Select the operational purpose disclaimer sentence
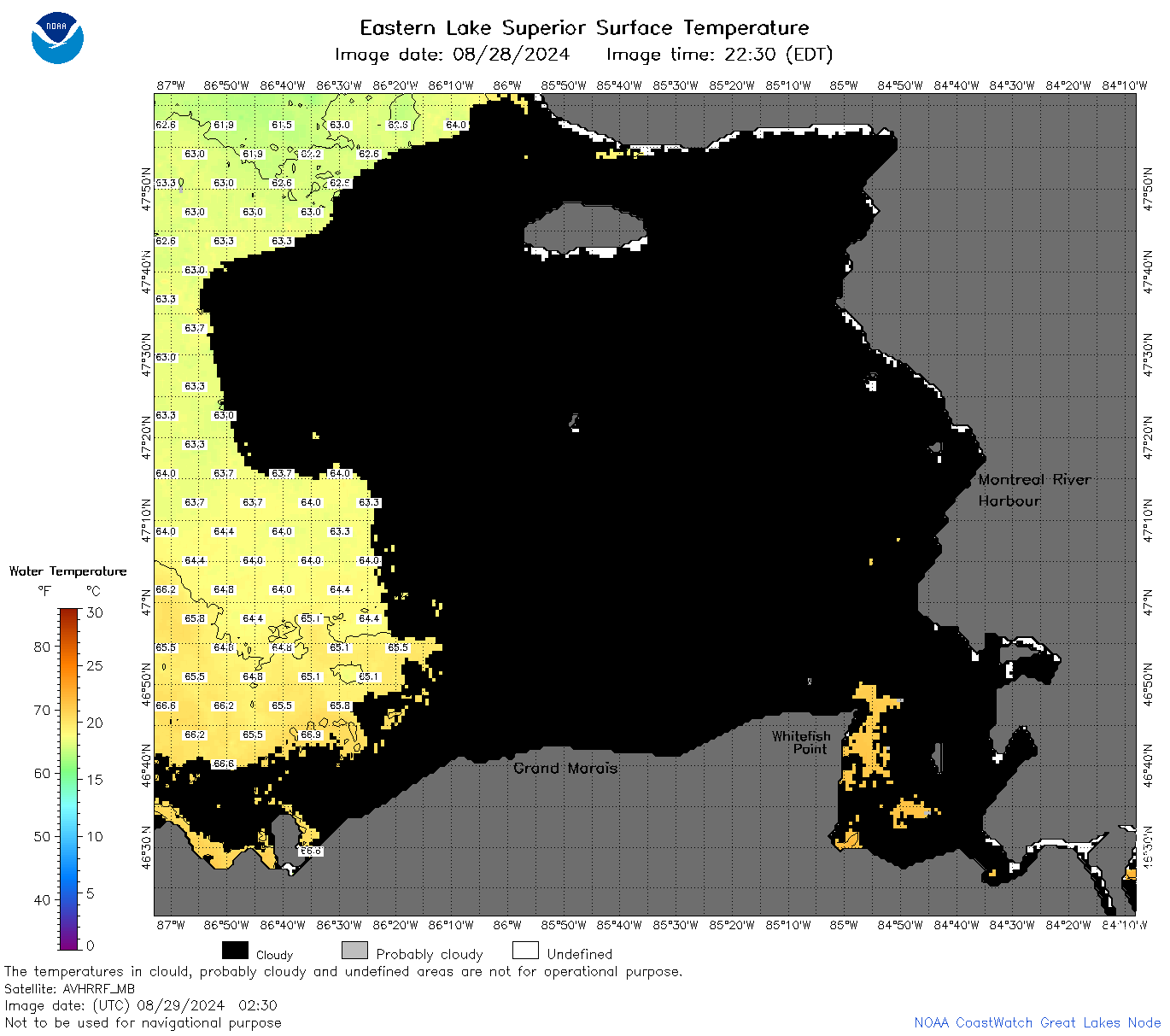 (343, 971)
